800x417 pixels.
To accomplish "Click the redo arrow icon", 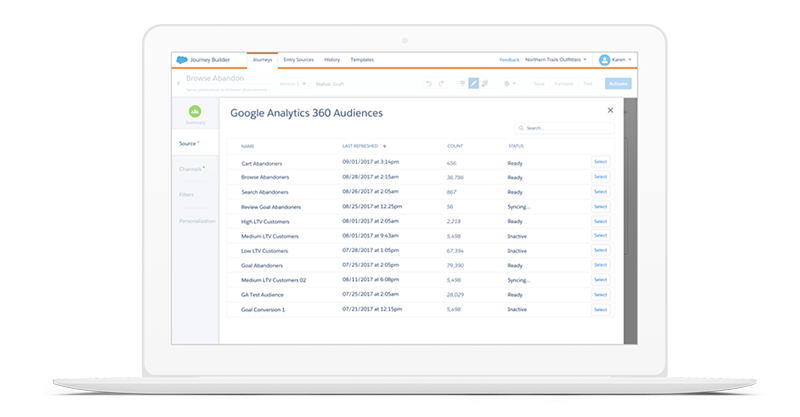I will 441,84.
